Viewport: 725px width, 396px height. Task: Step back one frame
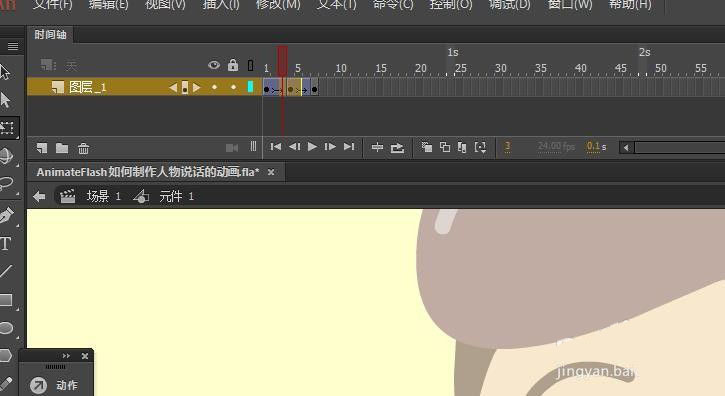pyautogui.click(x=294, y=147)
